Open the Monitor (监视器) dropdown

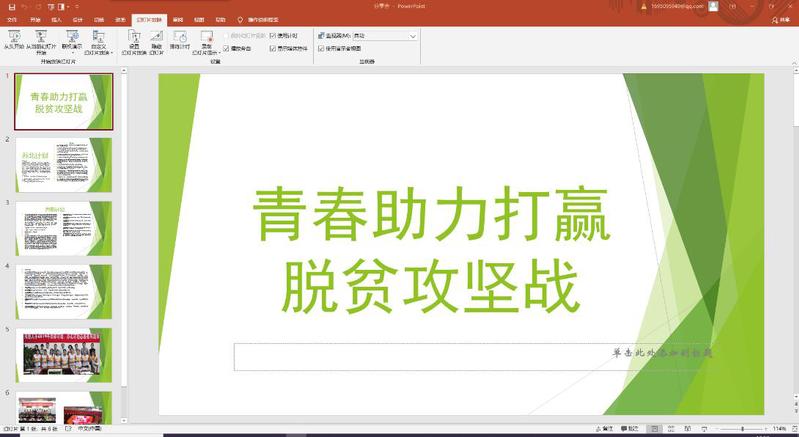pos(412,36)
